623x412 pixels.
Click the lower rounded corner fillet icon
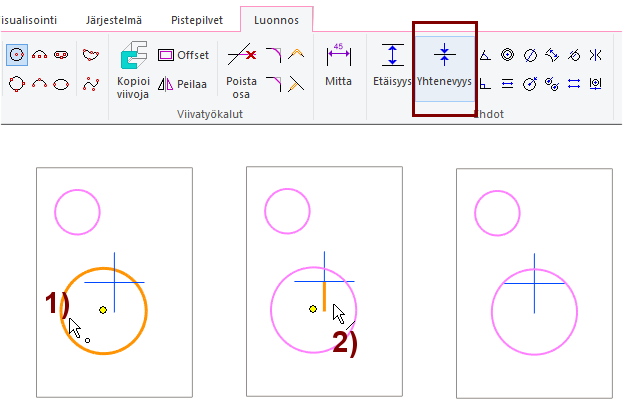(x=274, y=84)
